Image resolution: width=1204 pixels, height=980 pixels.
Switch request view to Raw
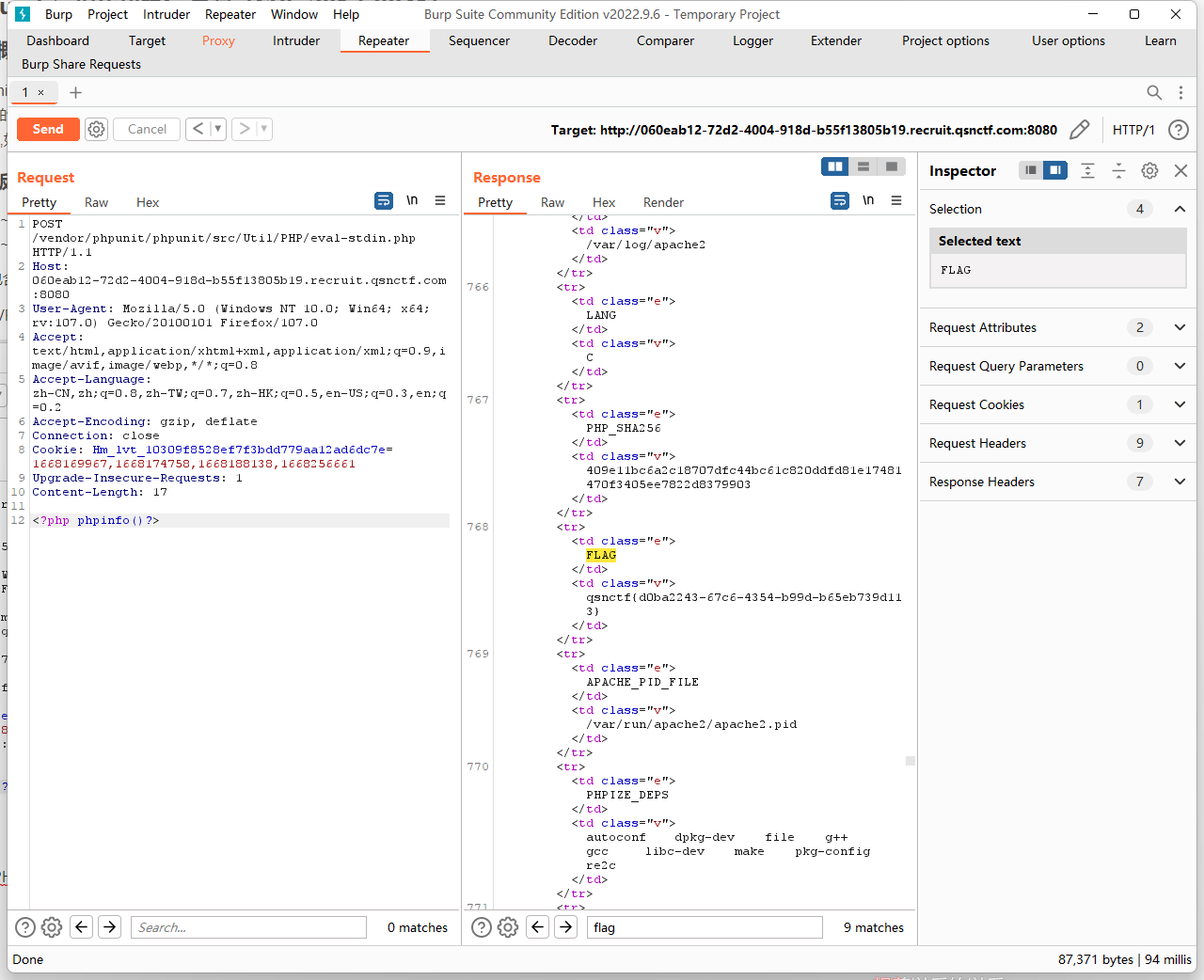pyautogui.click(x=96, y=202)
